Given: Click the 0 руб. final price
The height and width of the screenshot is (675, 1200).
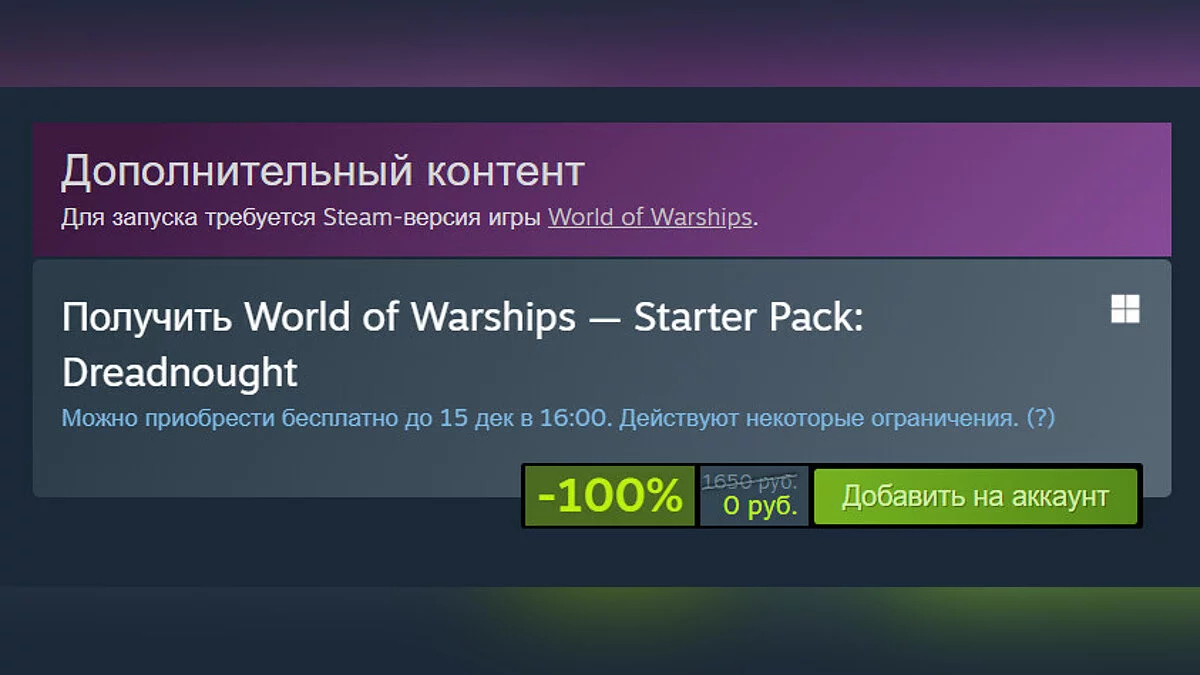Looking at the screenshot, I should tap(760, 507).
